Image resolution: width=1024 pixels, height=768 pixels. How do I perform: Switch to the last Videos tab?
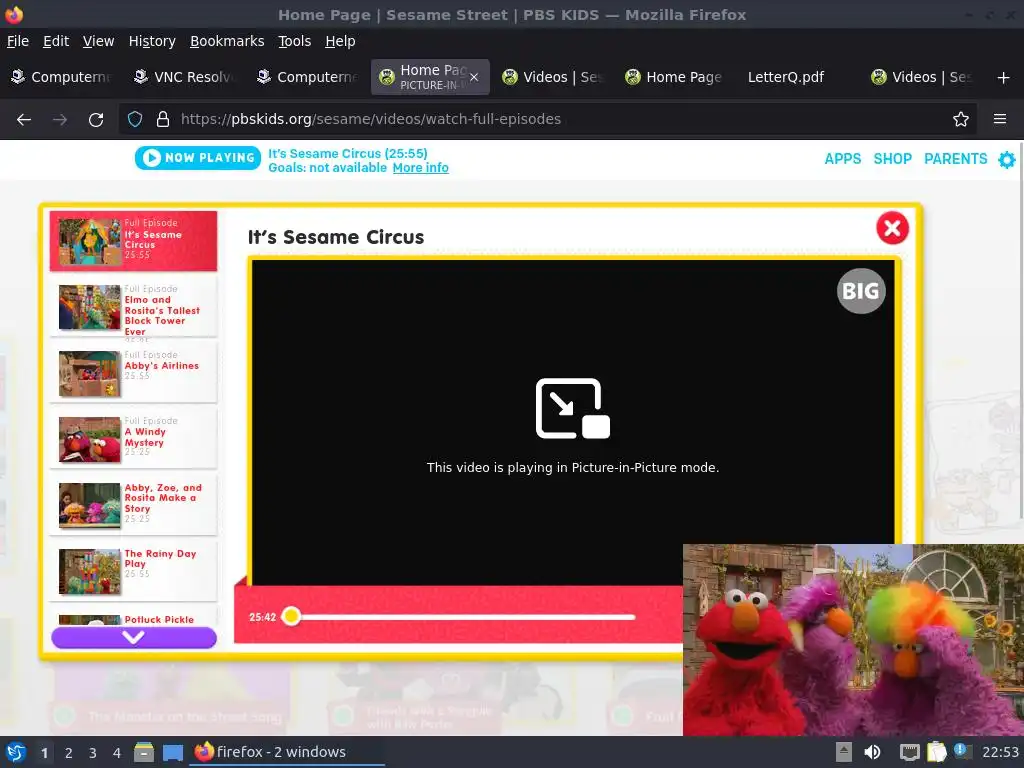[921, 77]
